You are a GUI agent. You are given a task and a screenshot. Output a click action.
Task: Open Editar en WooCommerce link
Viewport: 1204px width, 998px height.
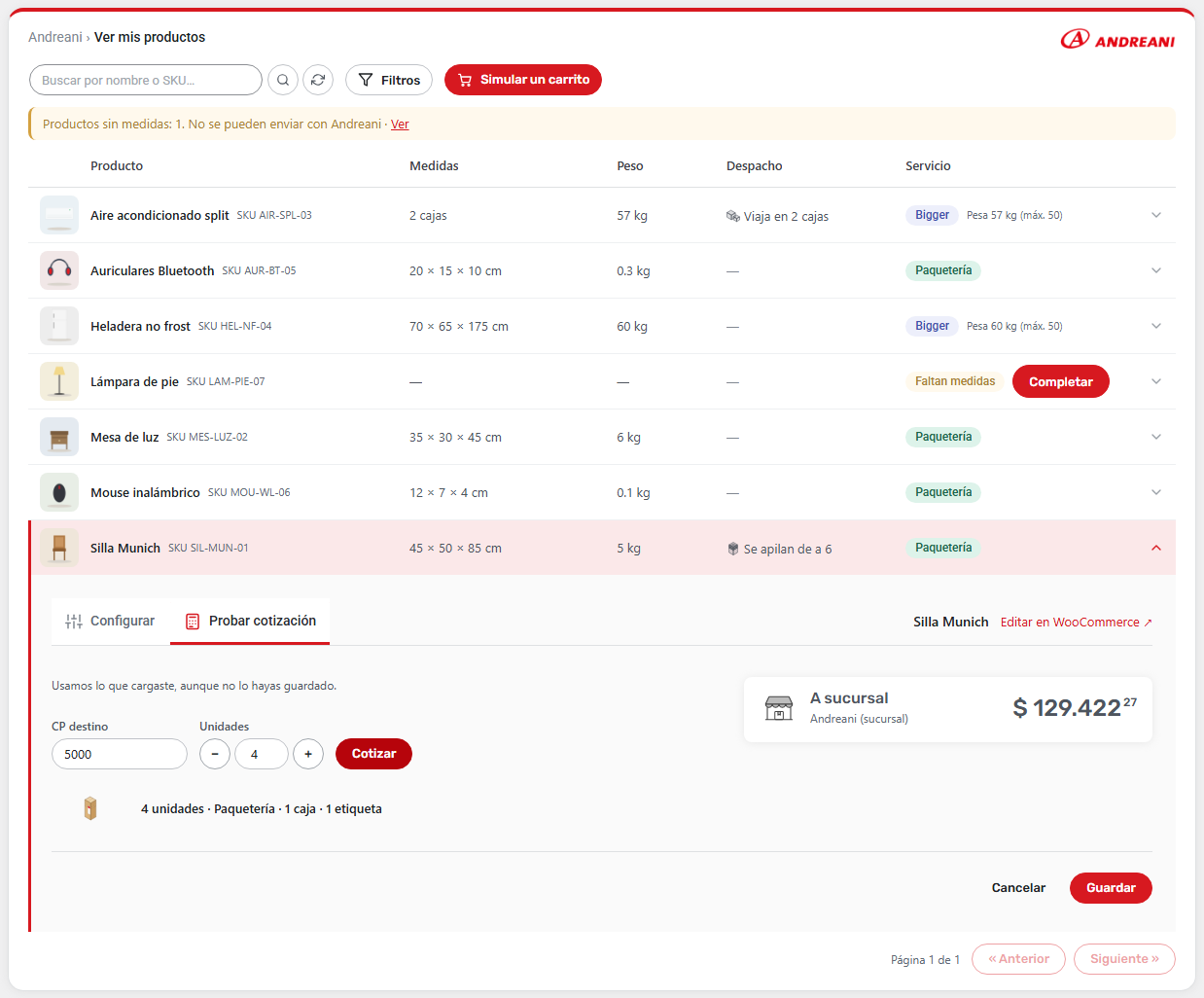coord(1077,623)
